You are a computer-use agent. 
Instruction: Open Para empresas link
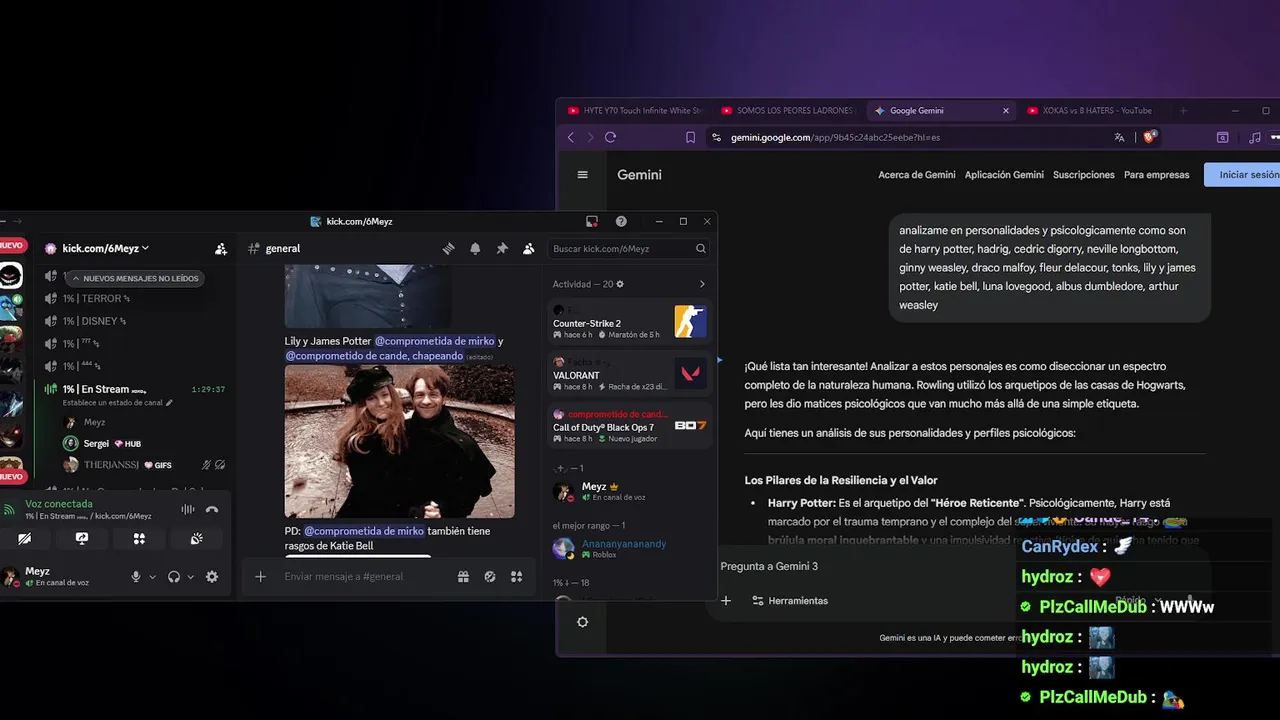(1156, 174)
